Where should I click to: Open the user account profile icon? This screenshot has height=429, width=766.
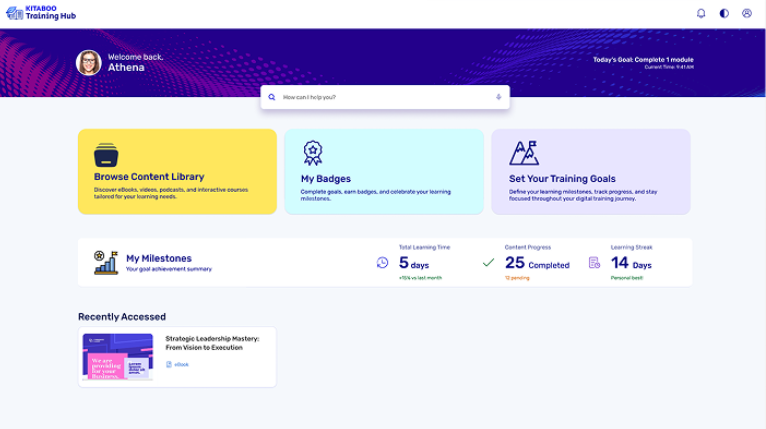(747, 14)
